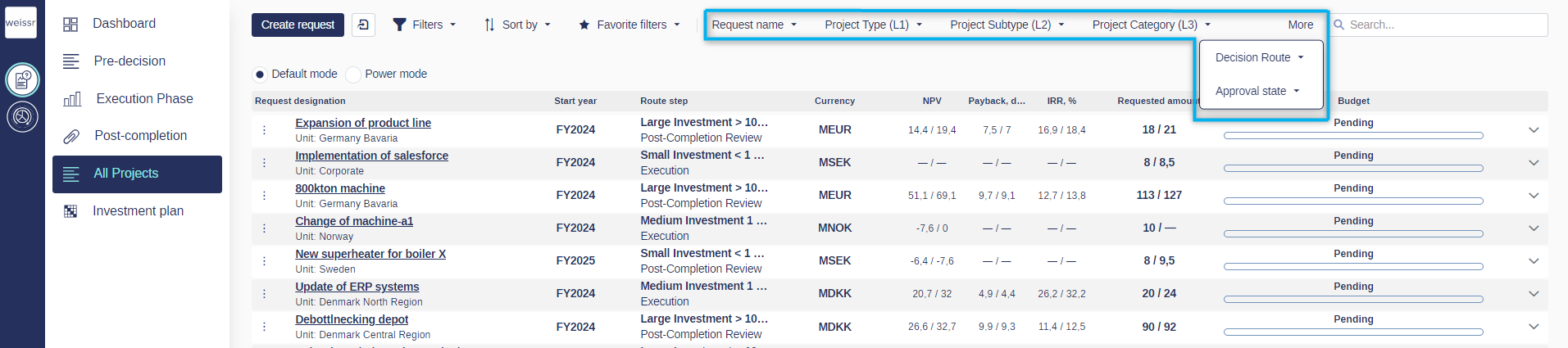Viewport: 1568px width, 348px height.
Task: Open row menu for Change of machine-a1
Action: coord(264,228)
